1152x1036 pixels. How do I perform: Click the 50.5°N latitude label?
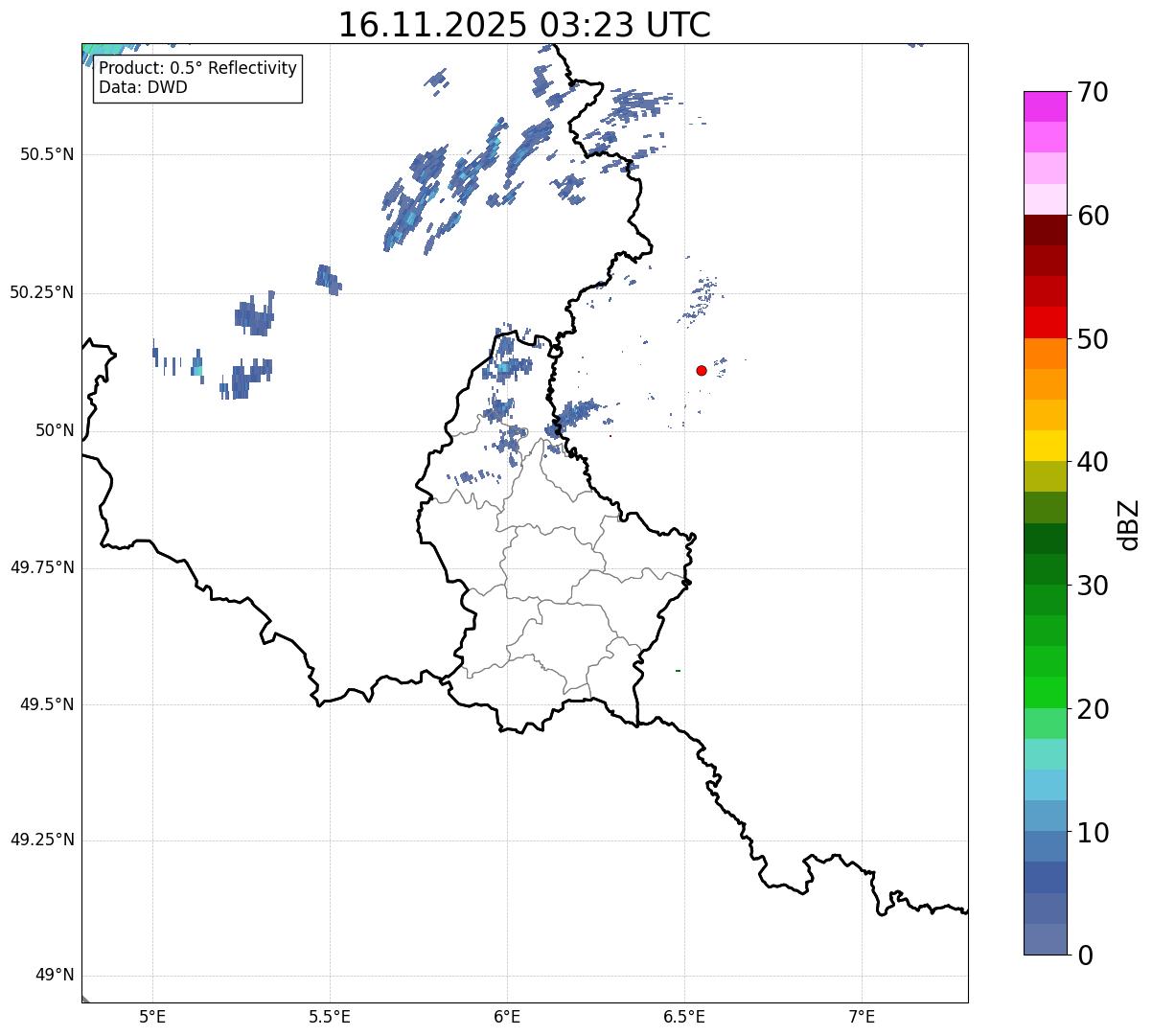[x=47, y=154]
